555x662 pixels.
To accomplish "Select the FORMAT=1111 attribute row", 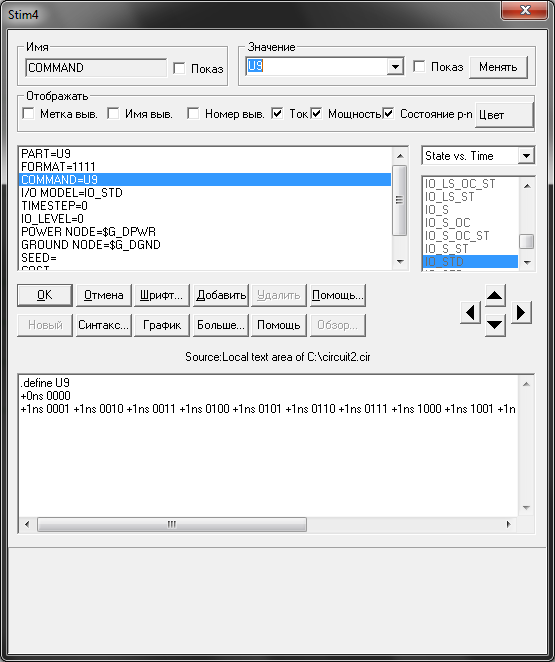I will click(205, 167).
